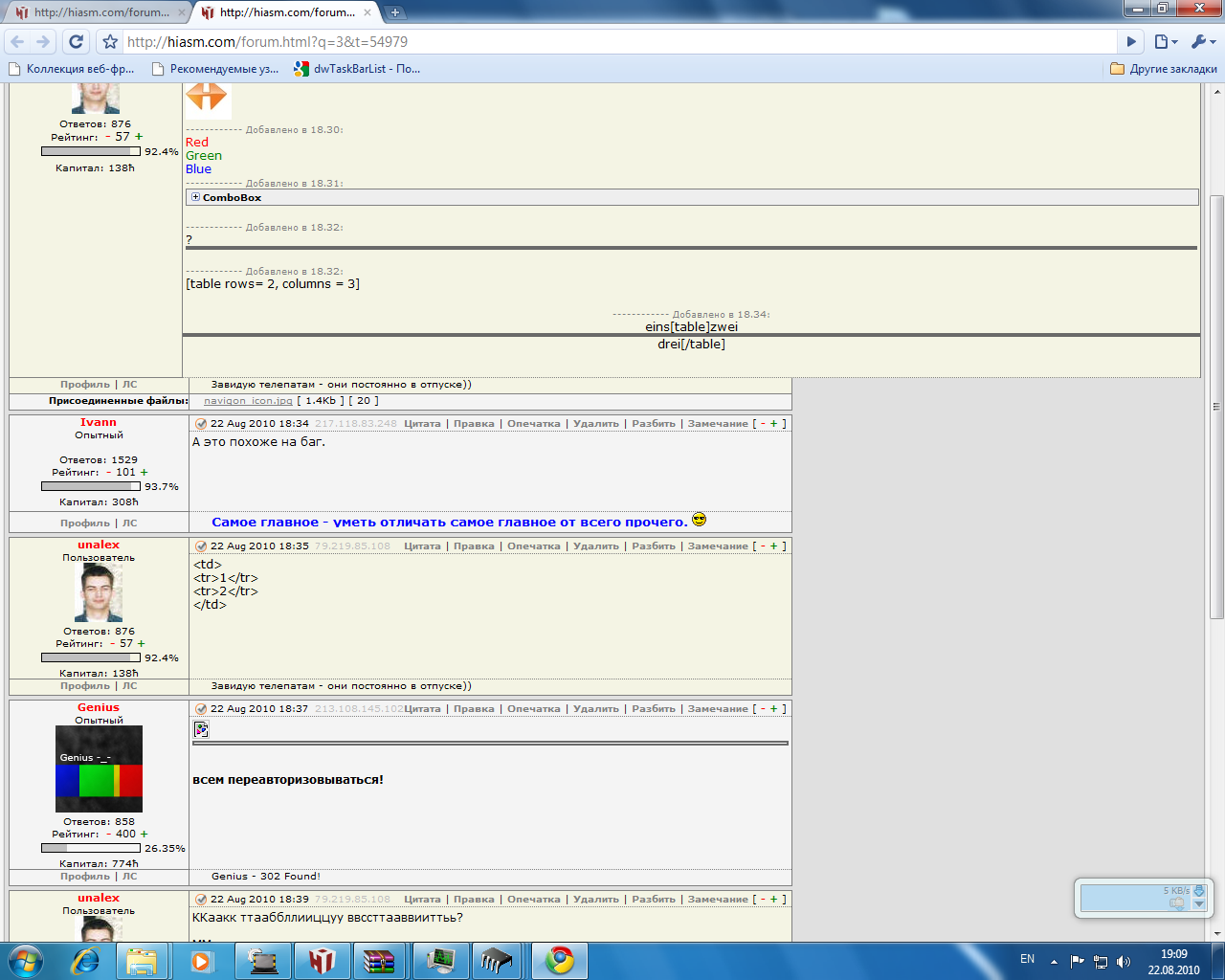Open Chrome's wrench settings menu

(x=1202, y=42)
